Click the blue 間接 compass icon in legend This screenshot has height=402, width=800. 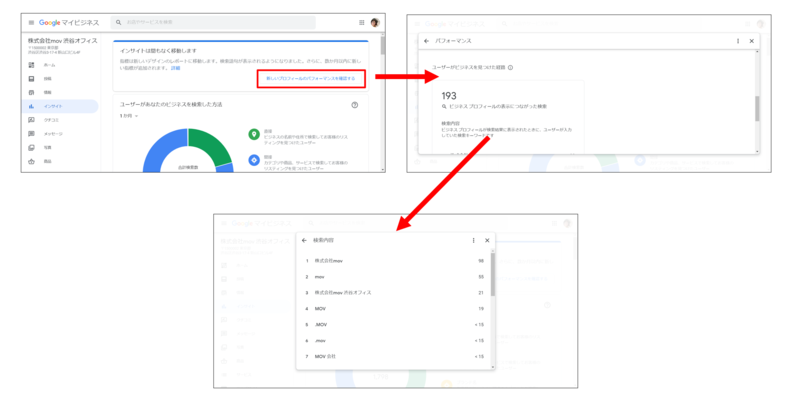point(254,160)
